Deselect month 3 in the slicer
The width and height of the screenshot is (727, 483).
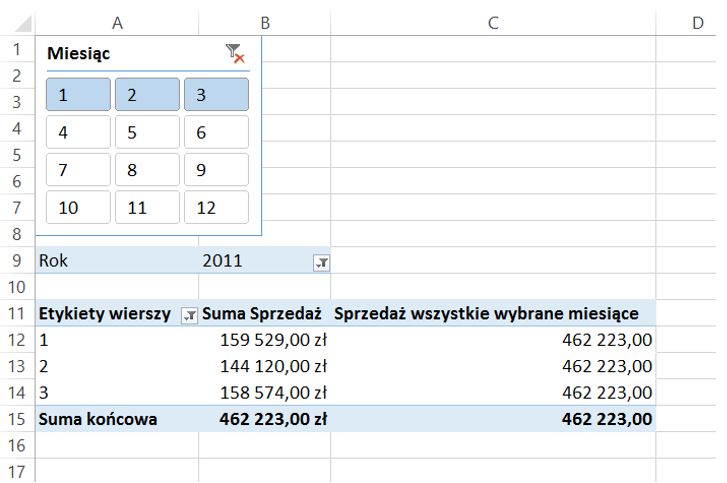tap(216, 95)
